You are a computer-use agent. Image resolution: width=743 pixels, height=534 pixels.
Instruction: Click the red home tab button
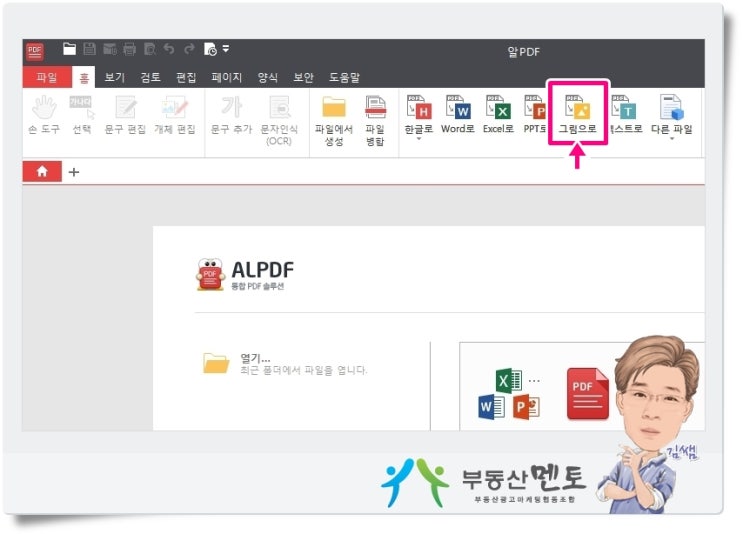coord(42,171)
